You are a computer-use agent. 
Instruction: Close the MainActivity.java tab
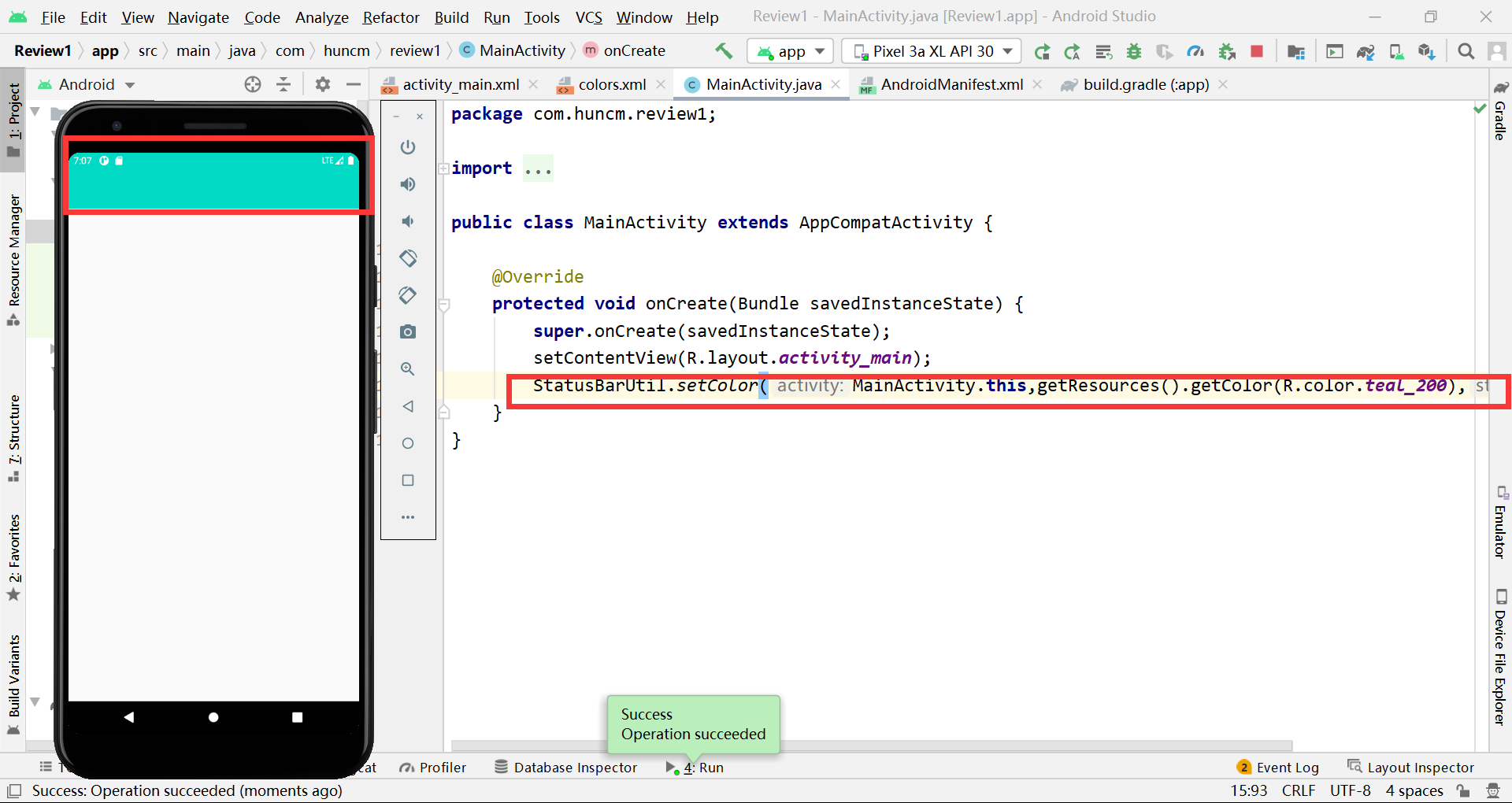(x=836, y=84)
